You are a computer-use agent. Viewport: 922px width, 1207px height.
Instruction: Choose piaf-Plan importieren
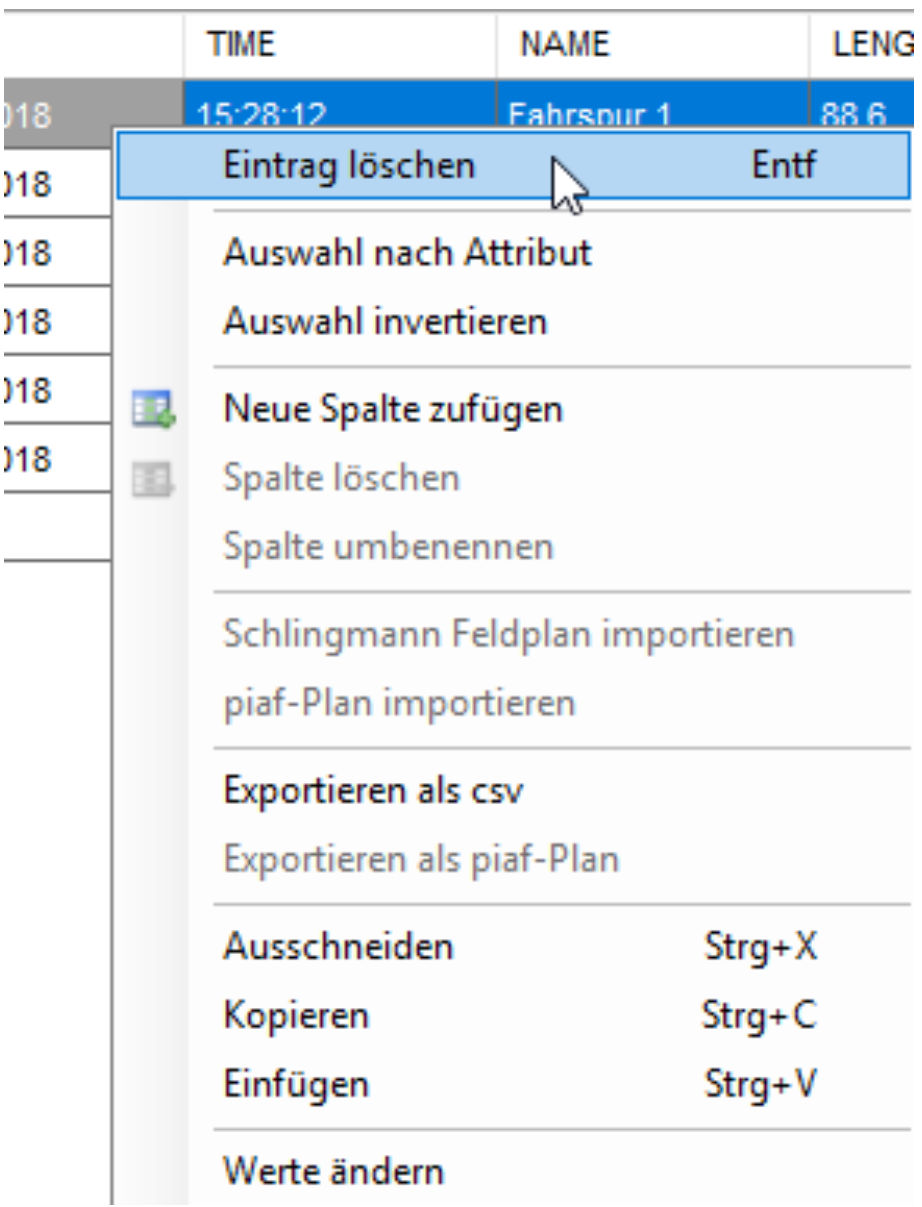tap(399, 703)
